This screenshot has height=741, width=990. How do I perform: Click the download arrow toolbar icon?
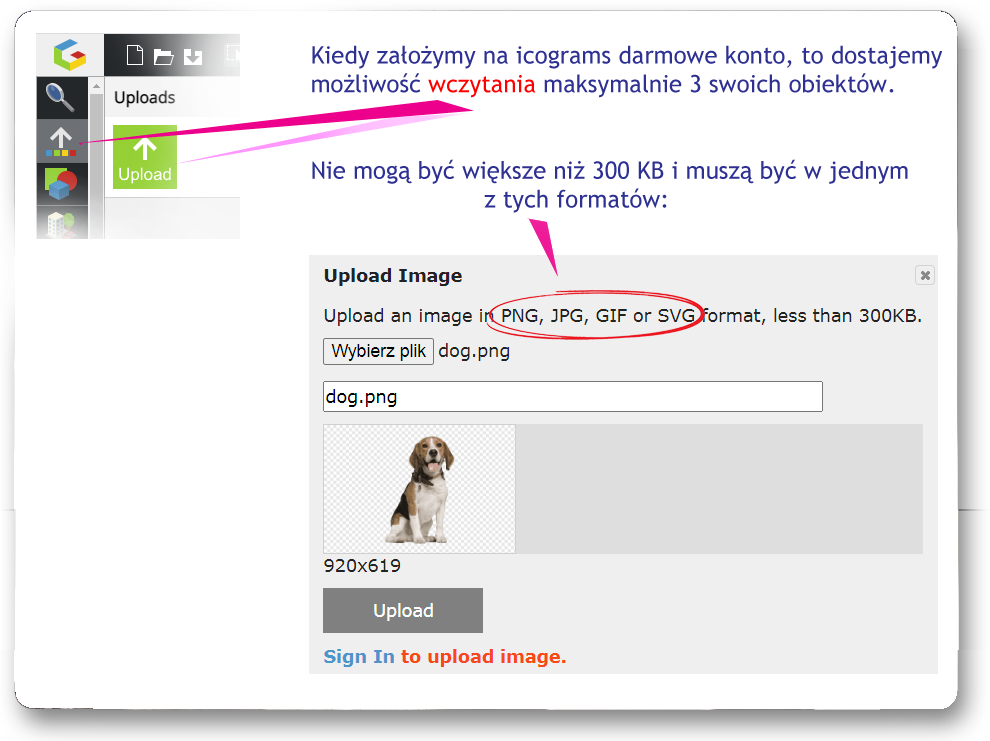click(x=193, y=56)
